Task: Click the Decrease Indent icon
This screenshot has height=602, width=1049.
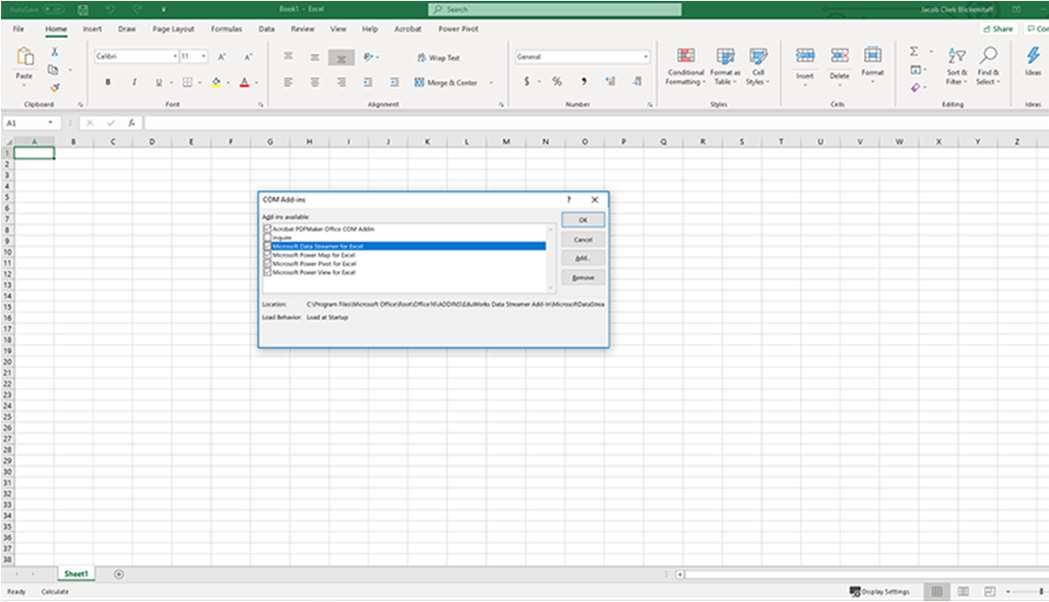Action: 368,82
